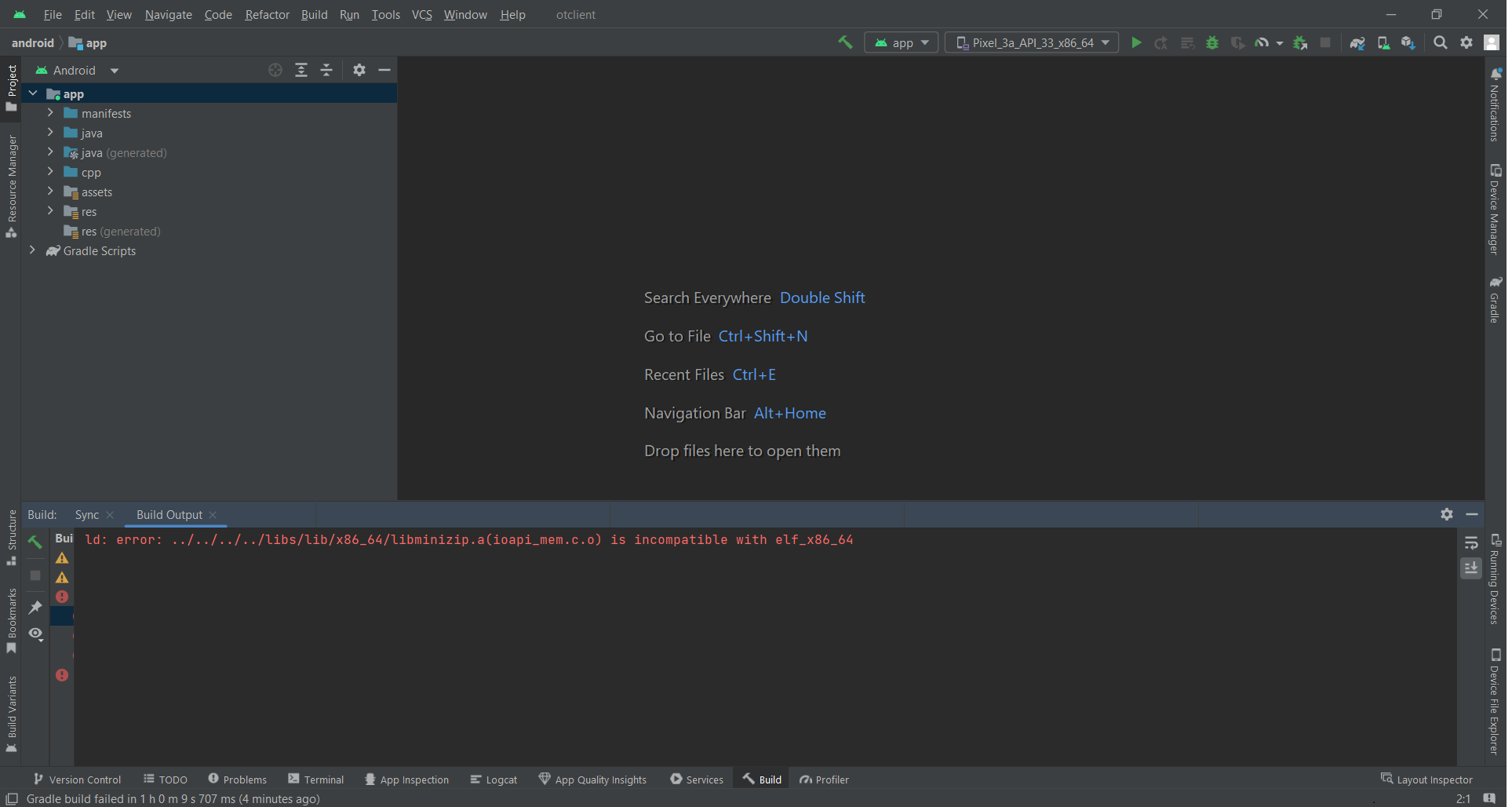Expand the Gradle Scripts node
Image resolution: width=1512 pixels, height=807 pixels.
click(x=33, y=250)
